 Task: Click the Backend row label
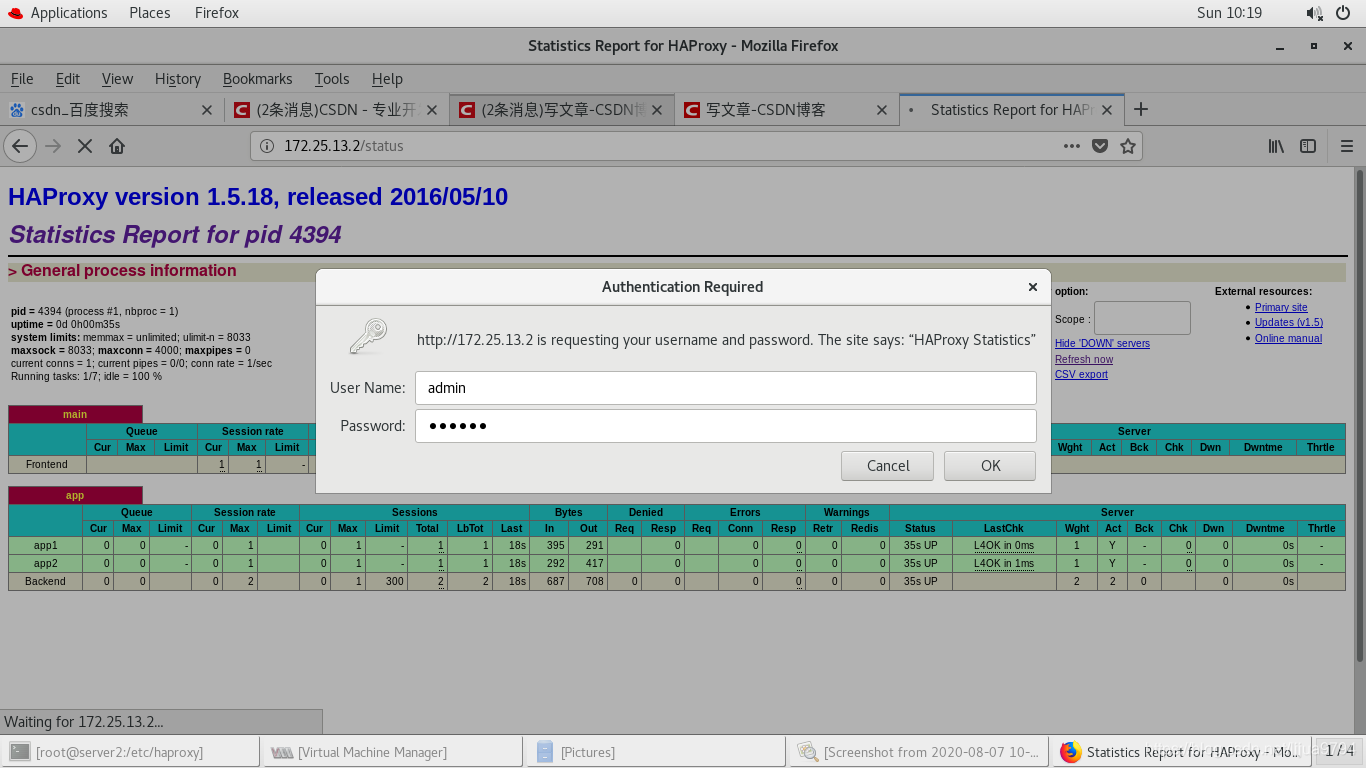coord(46,582)
